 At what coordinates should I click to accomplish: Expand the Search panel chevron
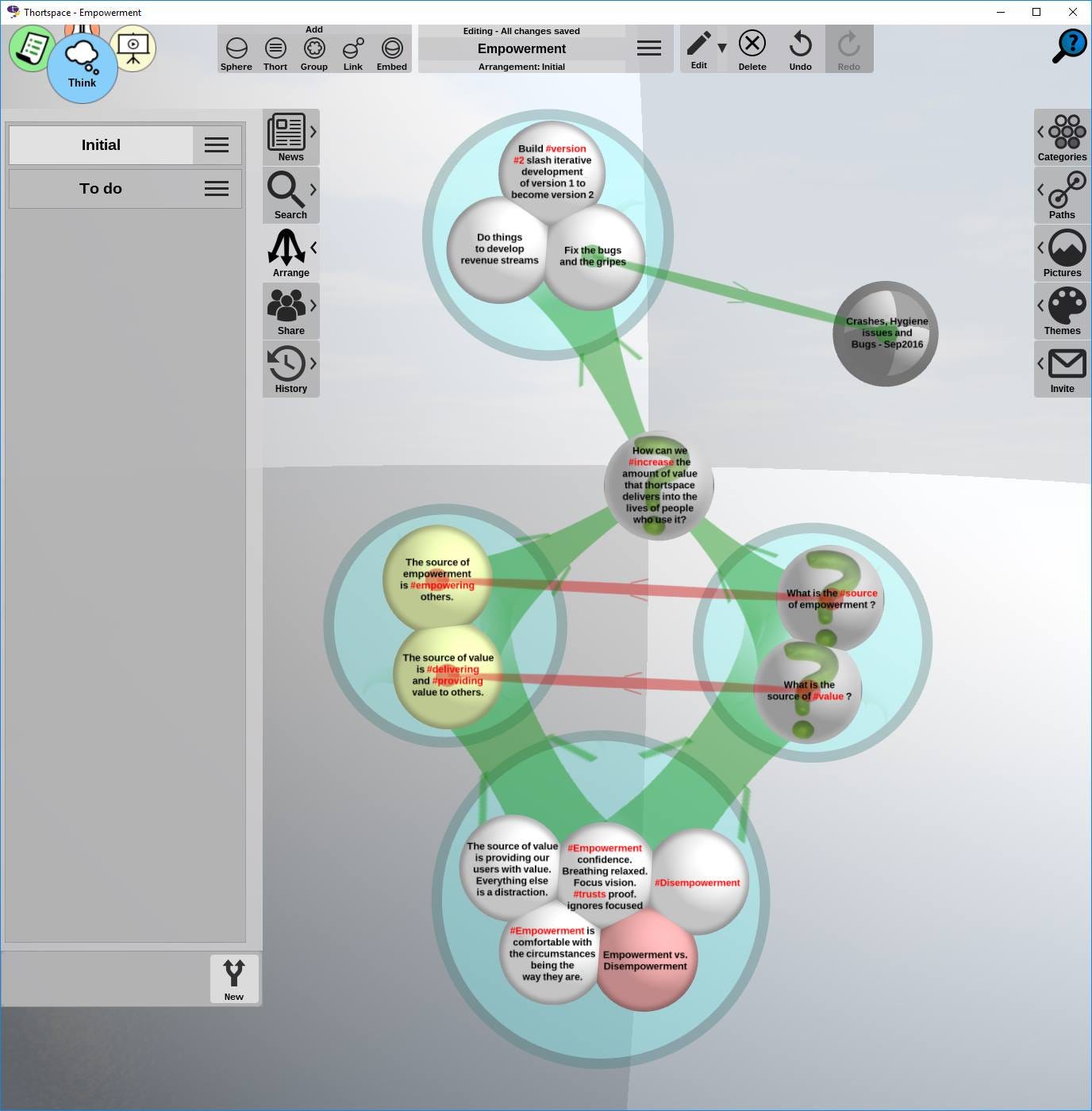click(x=313, y=190)
